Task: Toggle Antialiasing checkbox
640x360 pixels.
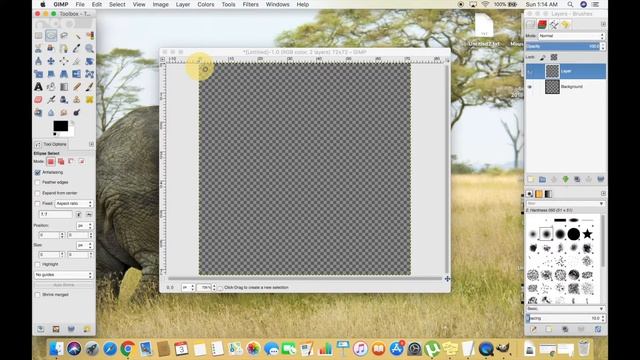Action: tap(38, 173)
